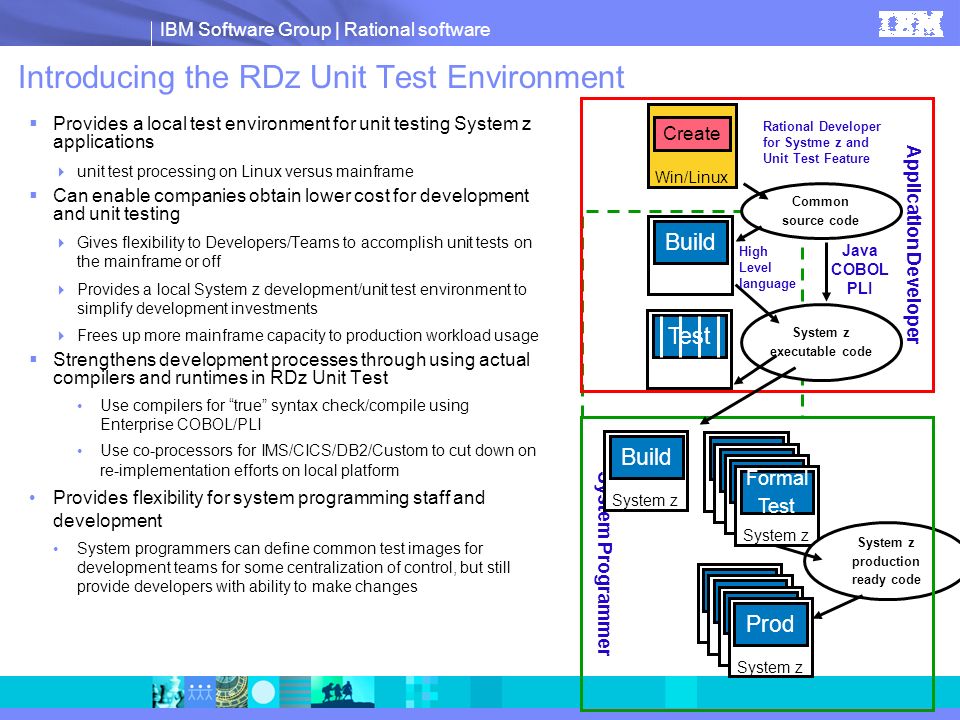Click the Rational Developer for System z caption
Image resolution: width=960 pixels, height=720 pixels.
pyautogui.click(x=822, y=142)
